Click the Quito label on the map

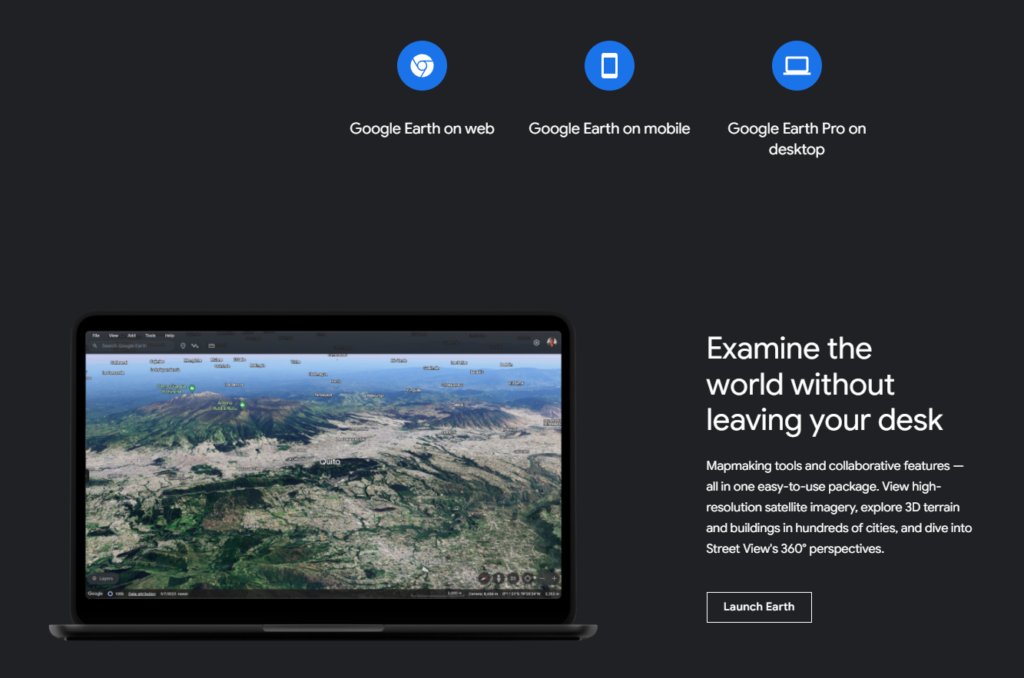point(329,461)
